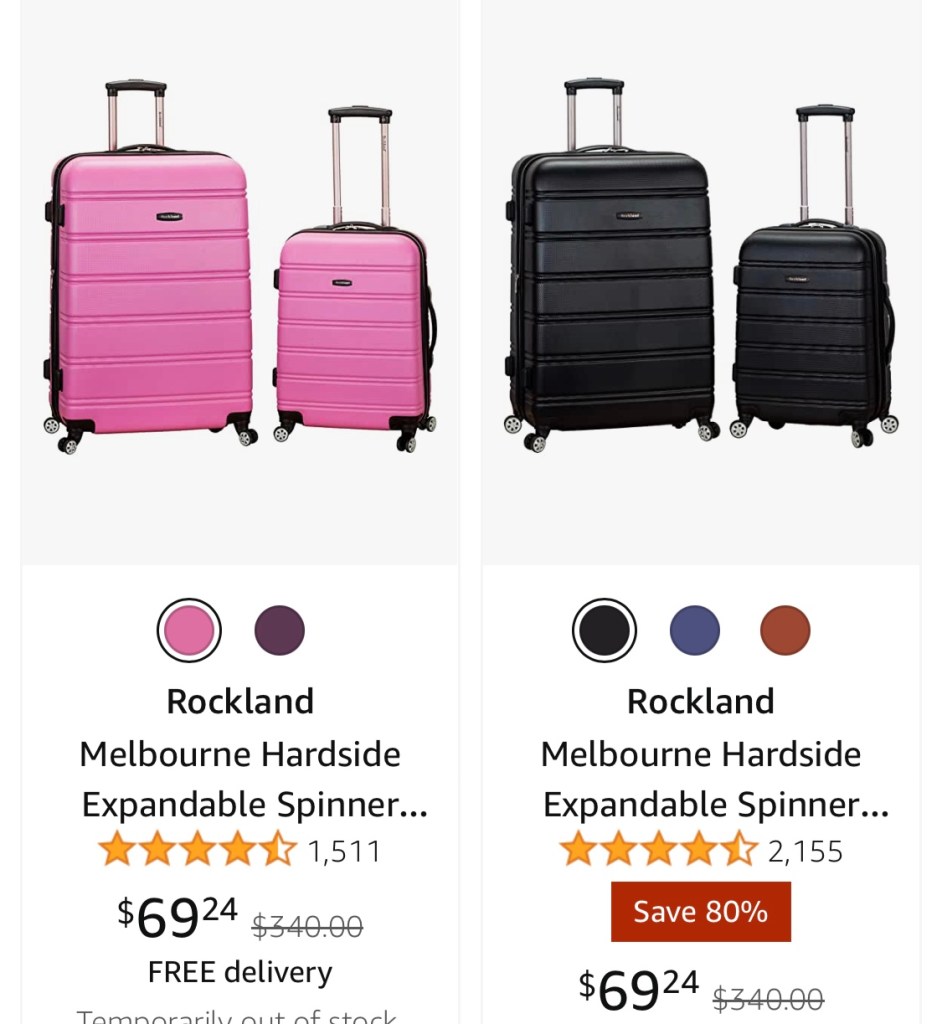942x1024 pixels.
Task: Open the left Rockland brand name
Action: [x=240, y=702]
